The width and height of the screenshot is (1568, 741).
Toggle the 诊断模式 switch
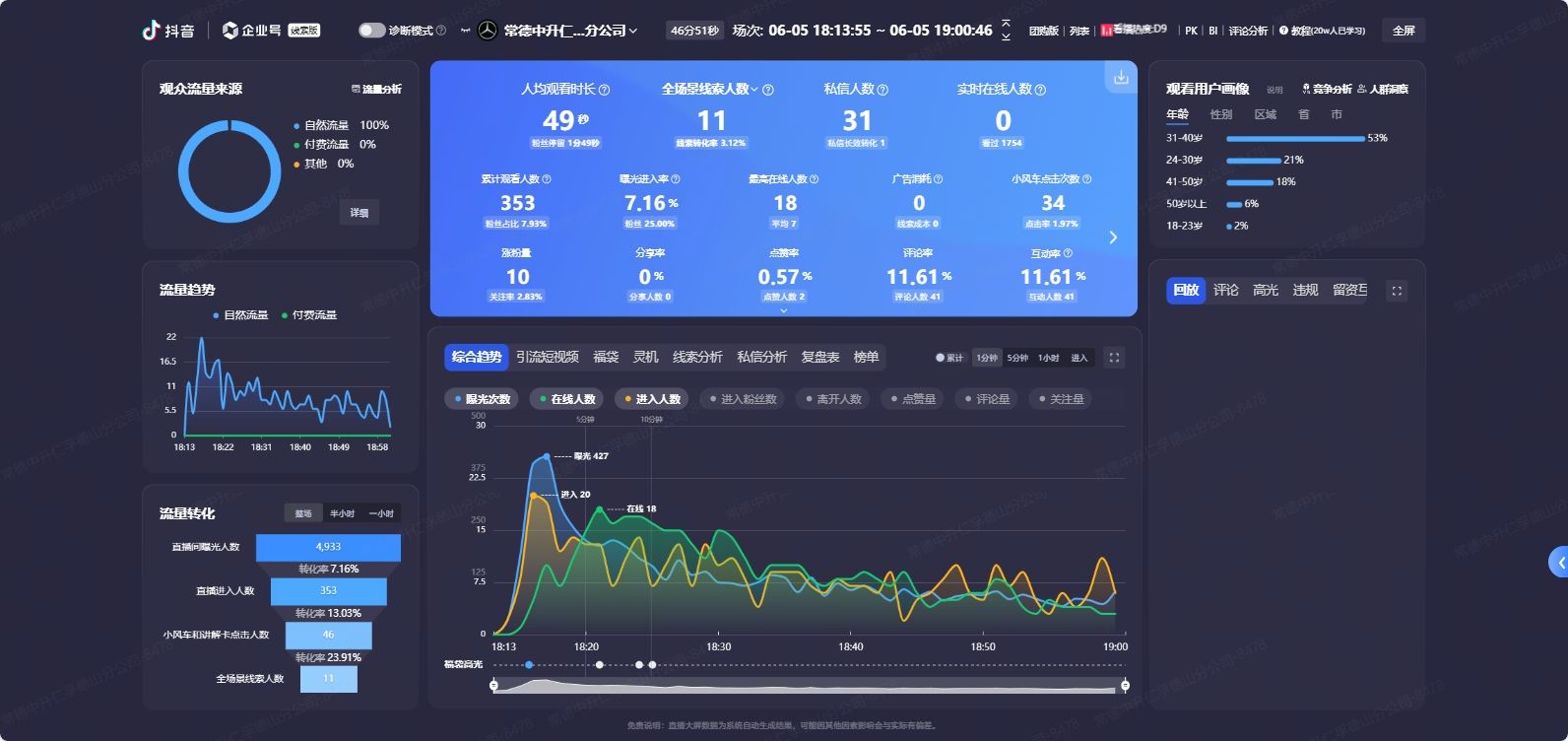coord(371,31)
